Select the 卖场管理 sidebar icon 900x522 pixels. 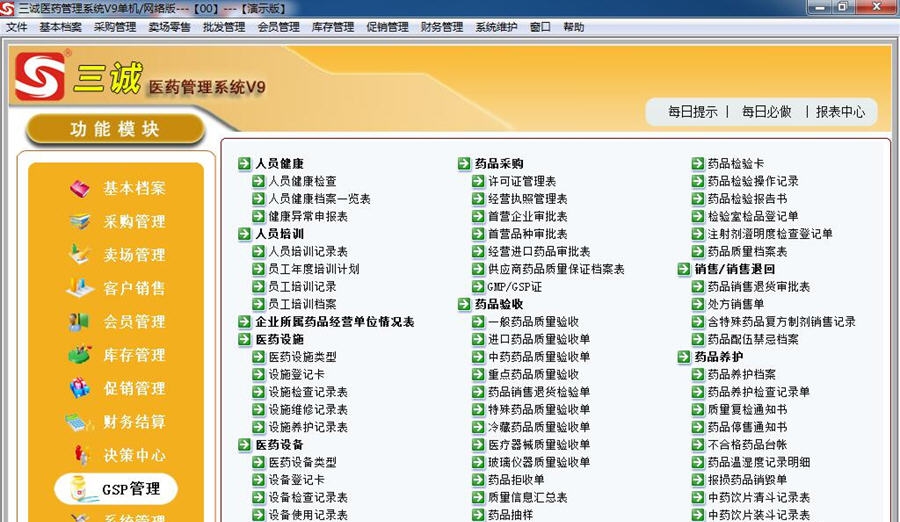pyautogui.click(x=80, y=254)
